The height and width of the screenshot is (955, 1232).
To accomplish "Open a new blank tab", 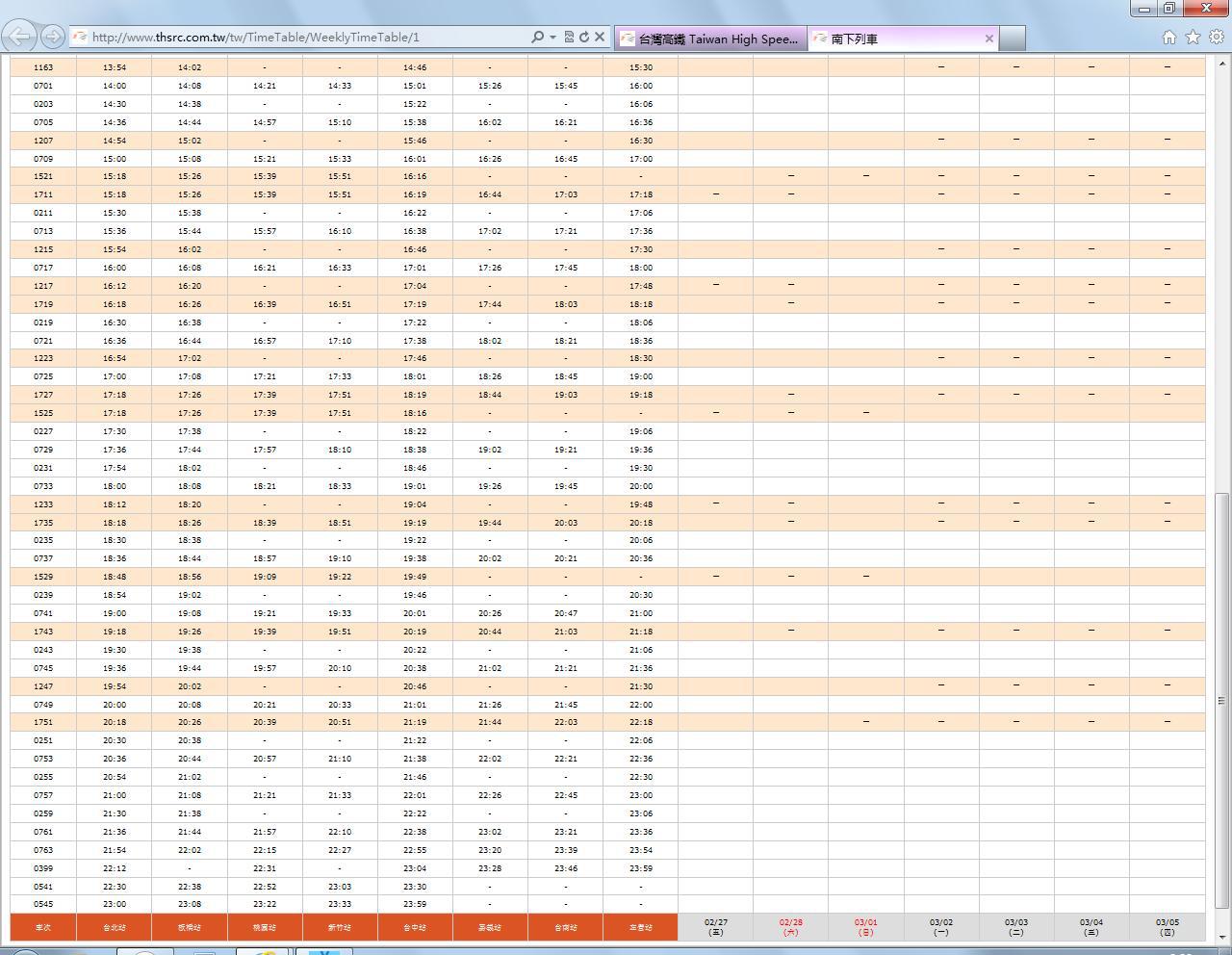I will 1013,39.
